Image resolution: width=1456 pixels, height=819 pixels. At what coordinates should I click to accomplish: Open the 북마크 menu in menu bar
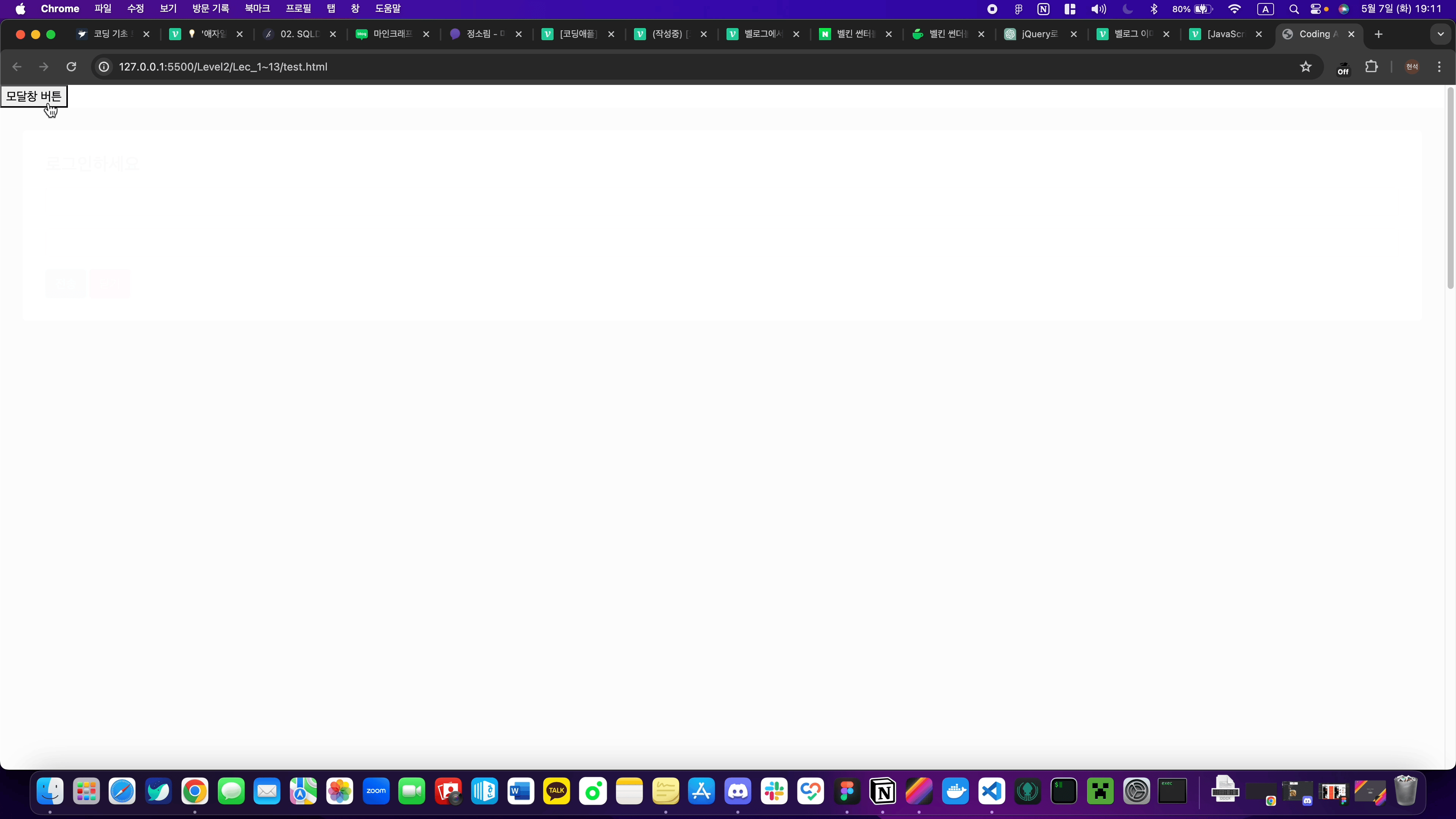pyautogui.click(x=257, y=8)
